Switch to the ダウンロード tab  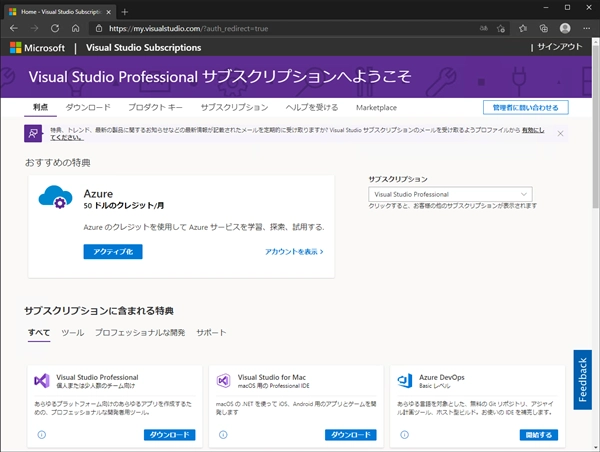tap(88, 107)
